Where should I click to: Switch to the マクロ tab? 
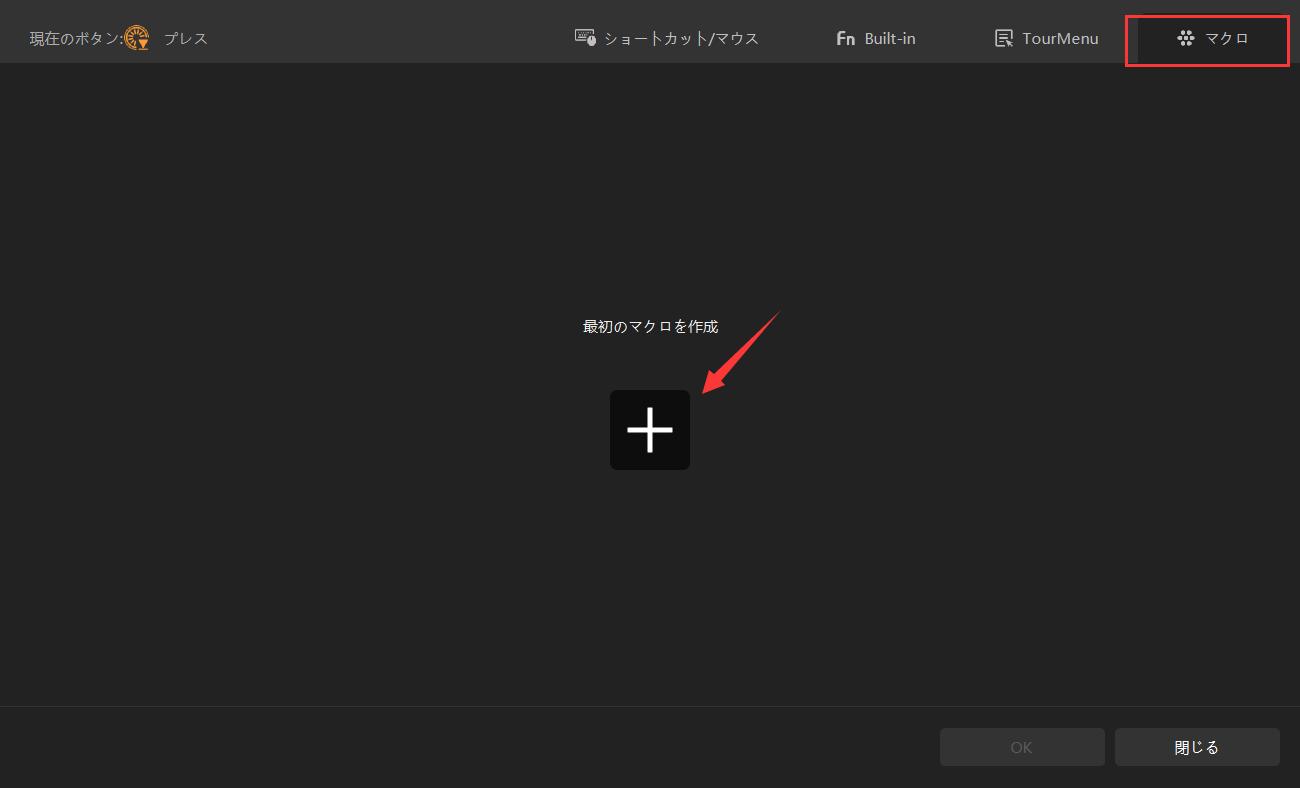coord(1212,38)
